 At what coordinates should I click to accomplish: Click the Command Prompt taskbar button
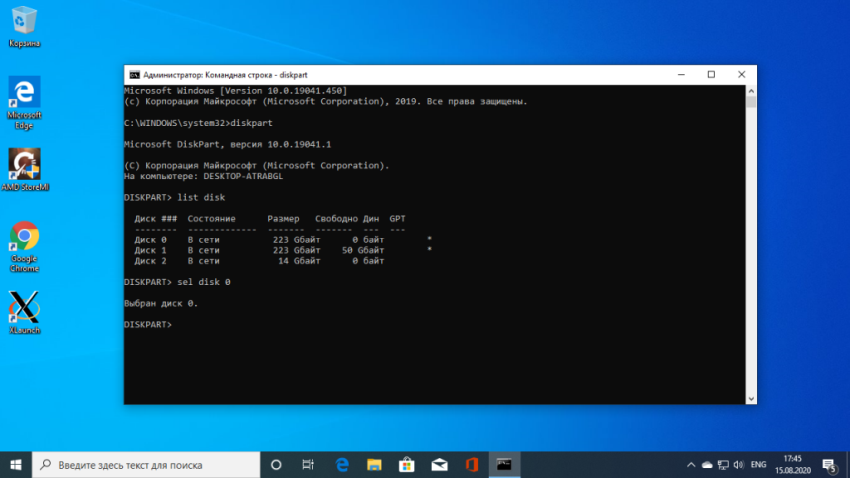(x=505, y=465)
